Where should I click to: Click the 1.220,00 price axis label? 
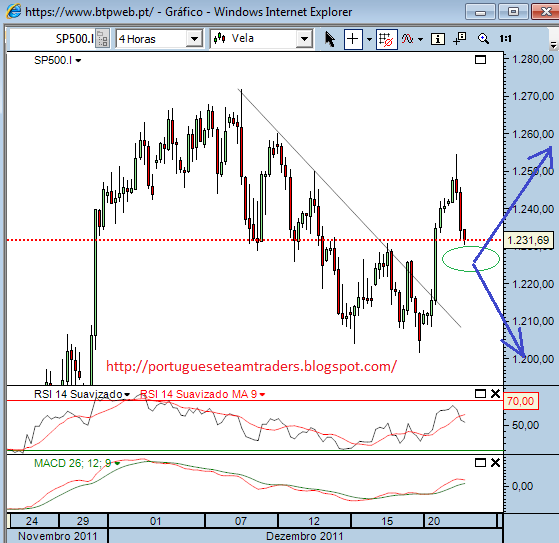(533, 285)
